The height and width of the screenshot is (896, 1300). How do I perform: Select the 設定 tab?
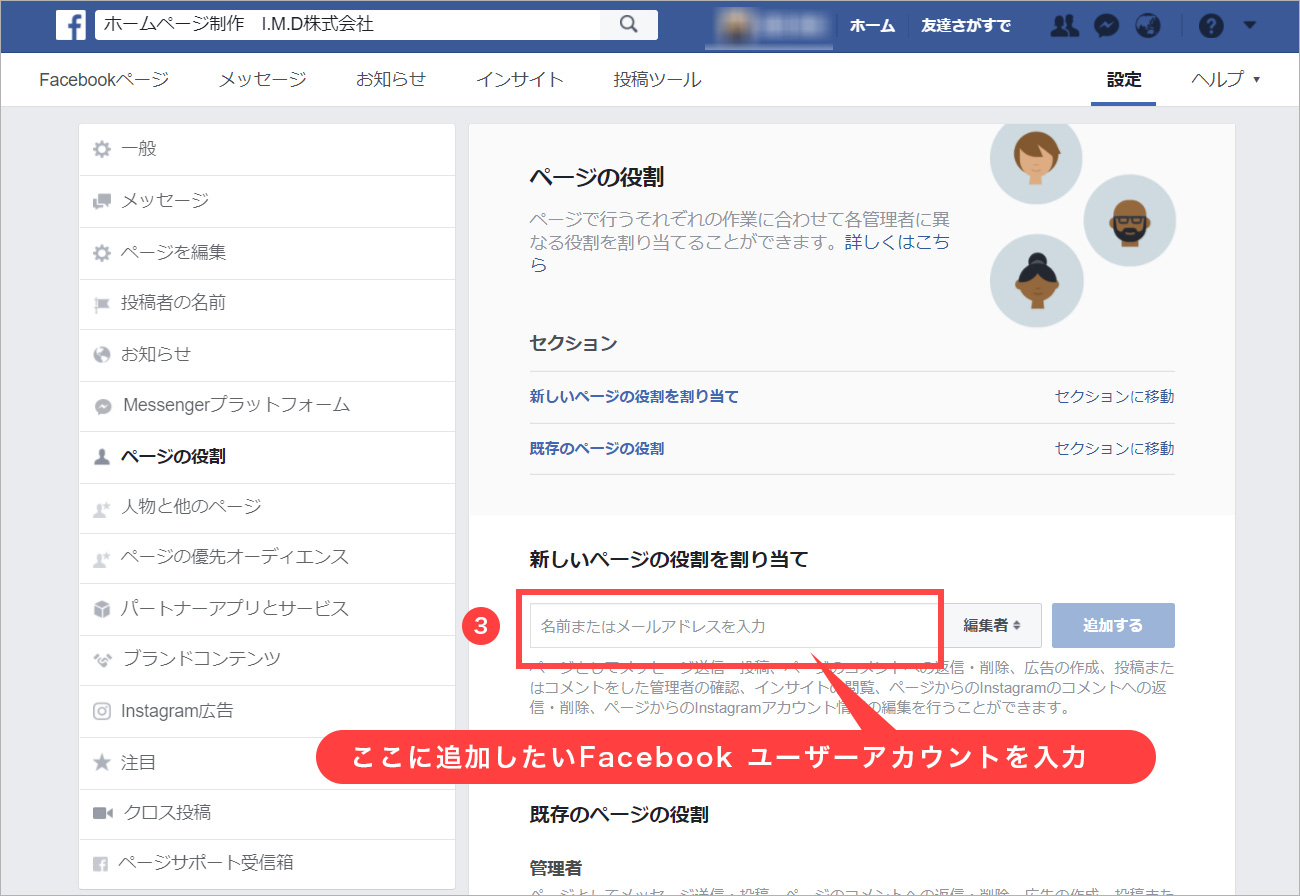coord(1124,80)
